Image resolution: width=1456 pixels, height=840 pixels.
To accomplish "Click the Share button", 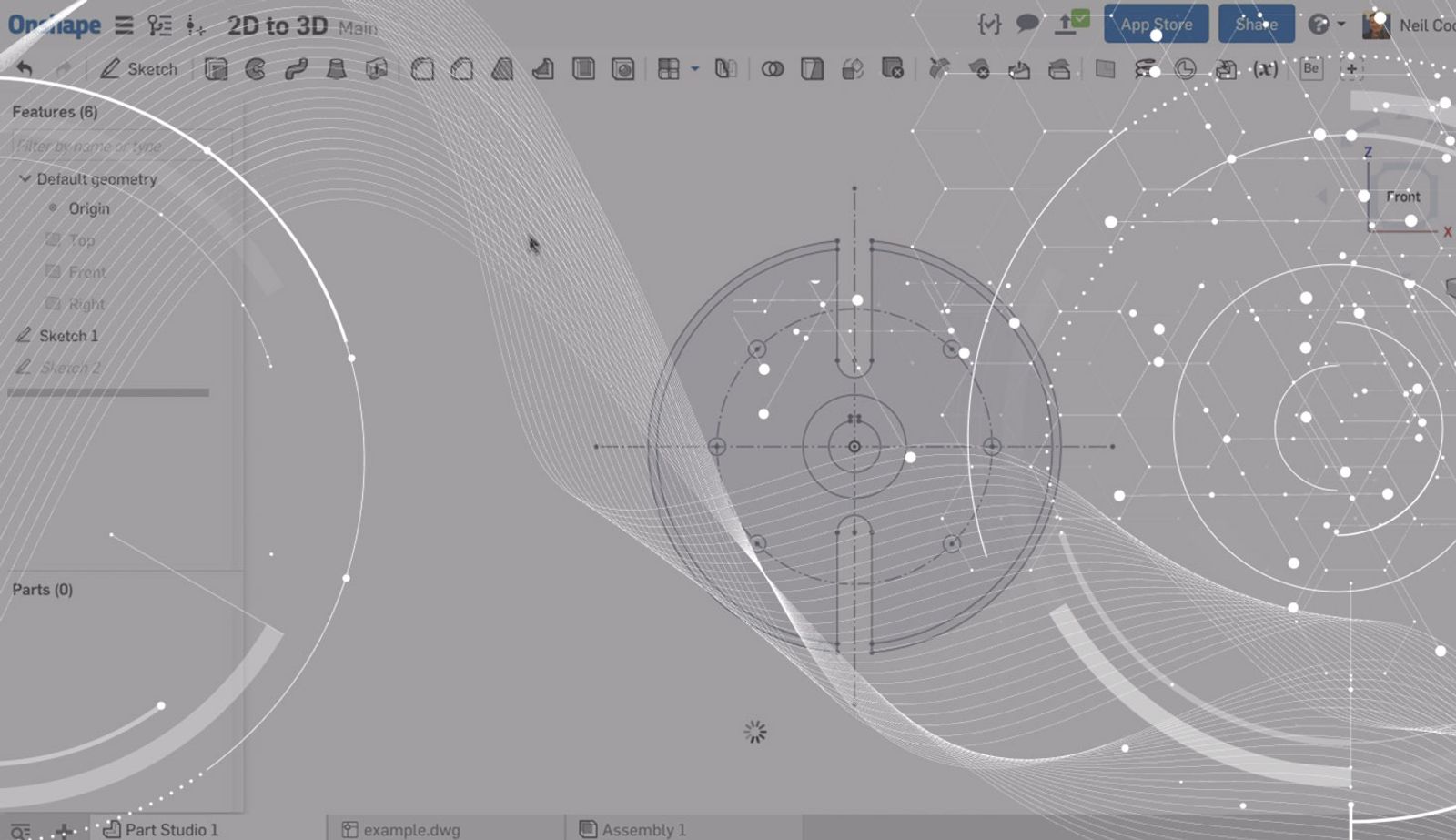I will pyautogui.click(x=1256, y=25).
